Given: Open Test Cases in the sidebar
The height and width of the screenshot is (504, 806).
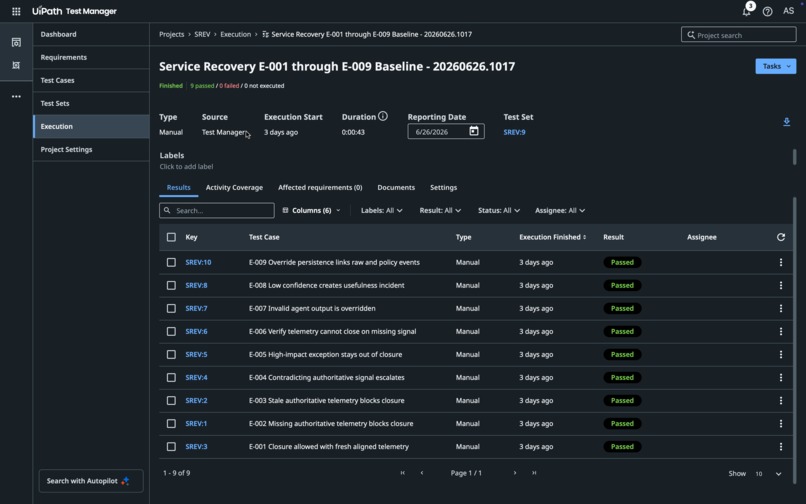Looking at the screenshot, I should [x=91, y=80].
